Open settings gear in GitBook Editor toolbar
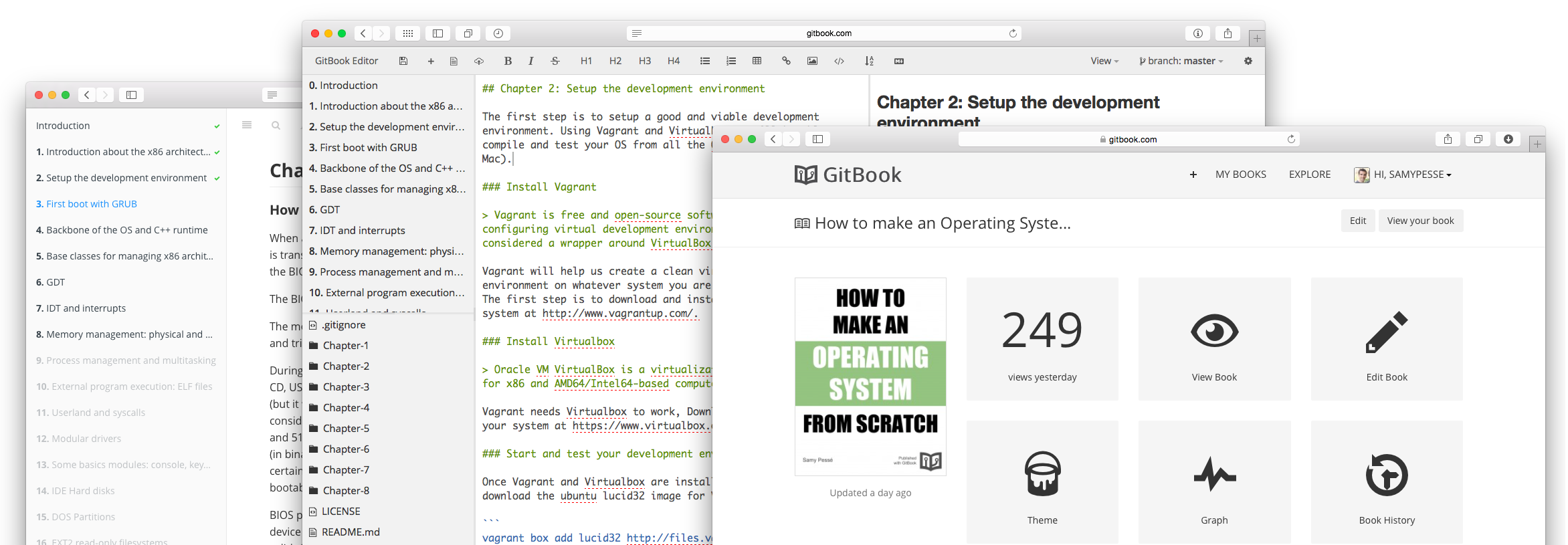Screen dimensions: 1568x545 (1248, 61)
